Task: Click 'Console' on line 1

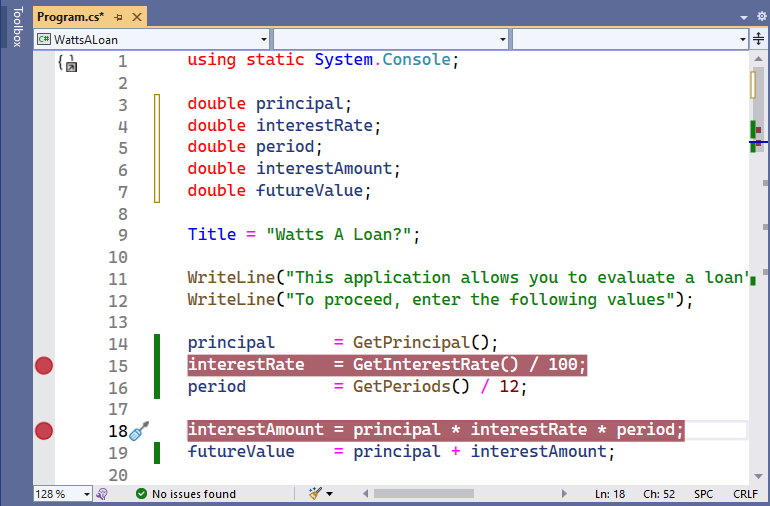Action: [416, 60]
